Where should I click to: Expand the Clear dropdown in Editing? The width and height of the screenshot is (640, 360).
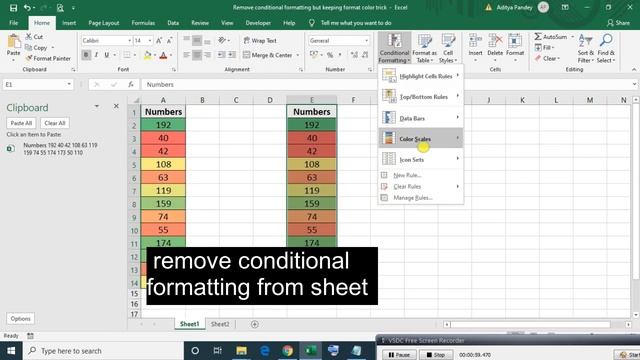(x=558, y=59)
